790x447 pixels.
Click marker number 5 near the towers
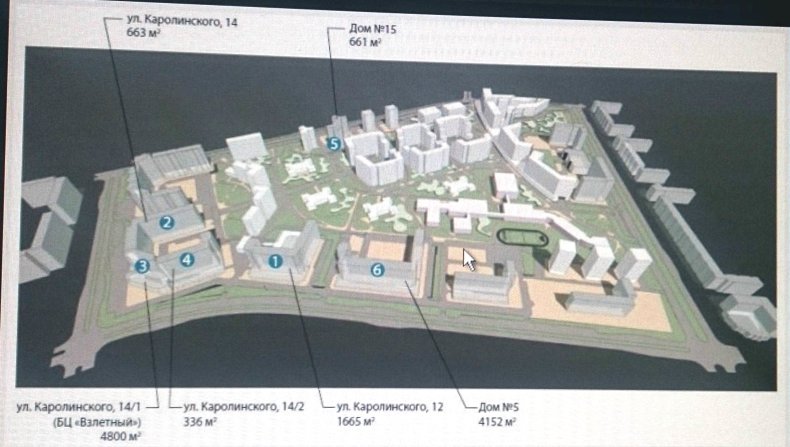[335, 144]
